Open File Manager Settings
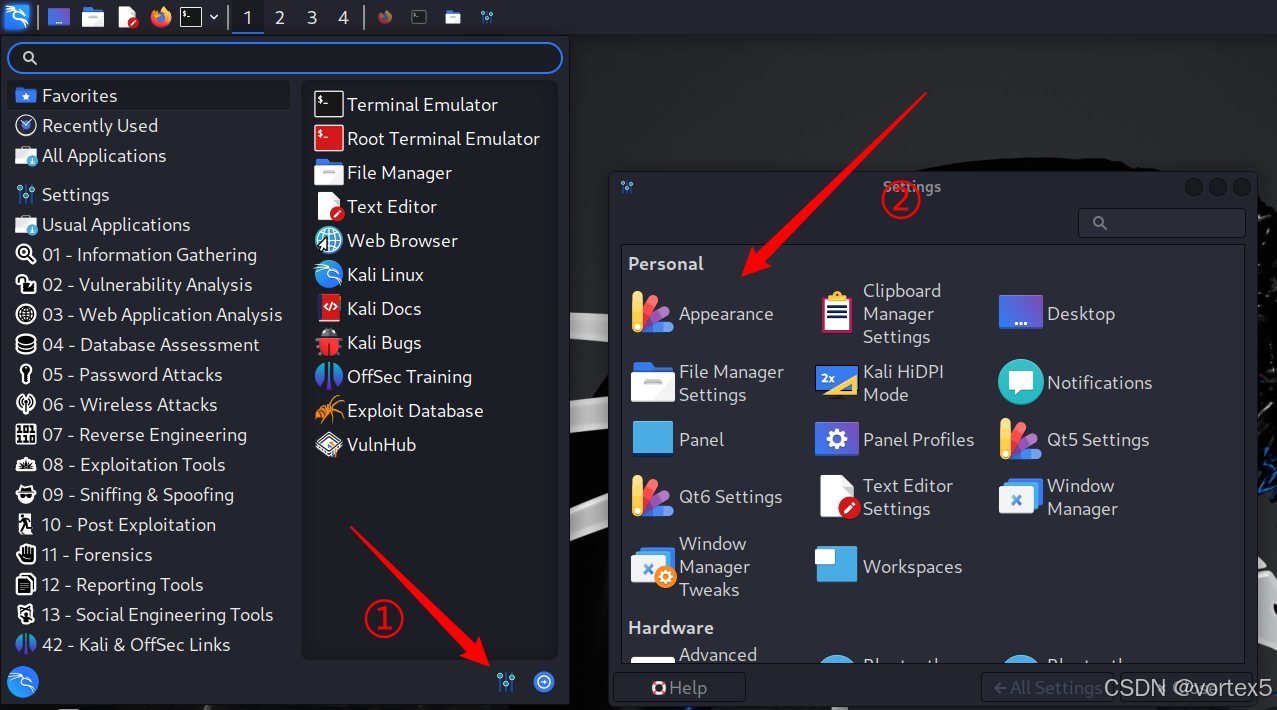Screen dimensions: 1277x710 tap(709, 383)
